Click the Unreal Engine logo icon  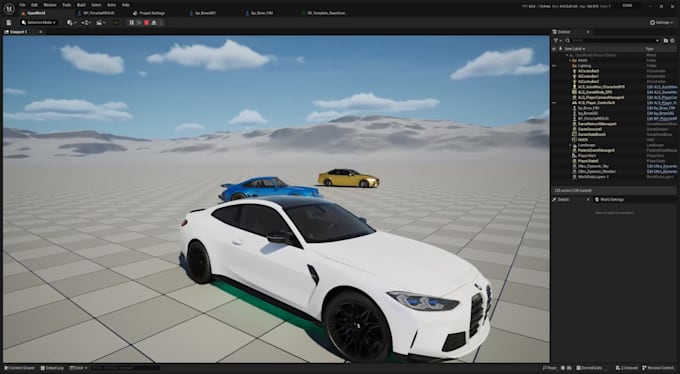click(x=9, y=9)
